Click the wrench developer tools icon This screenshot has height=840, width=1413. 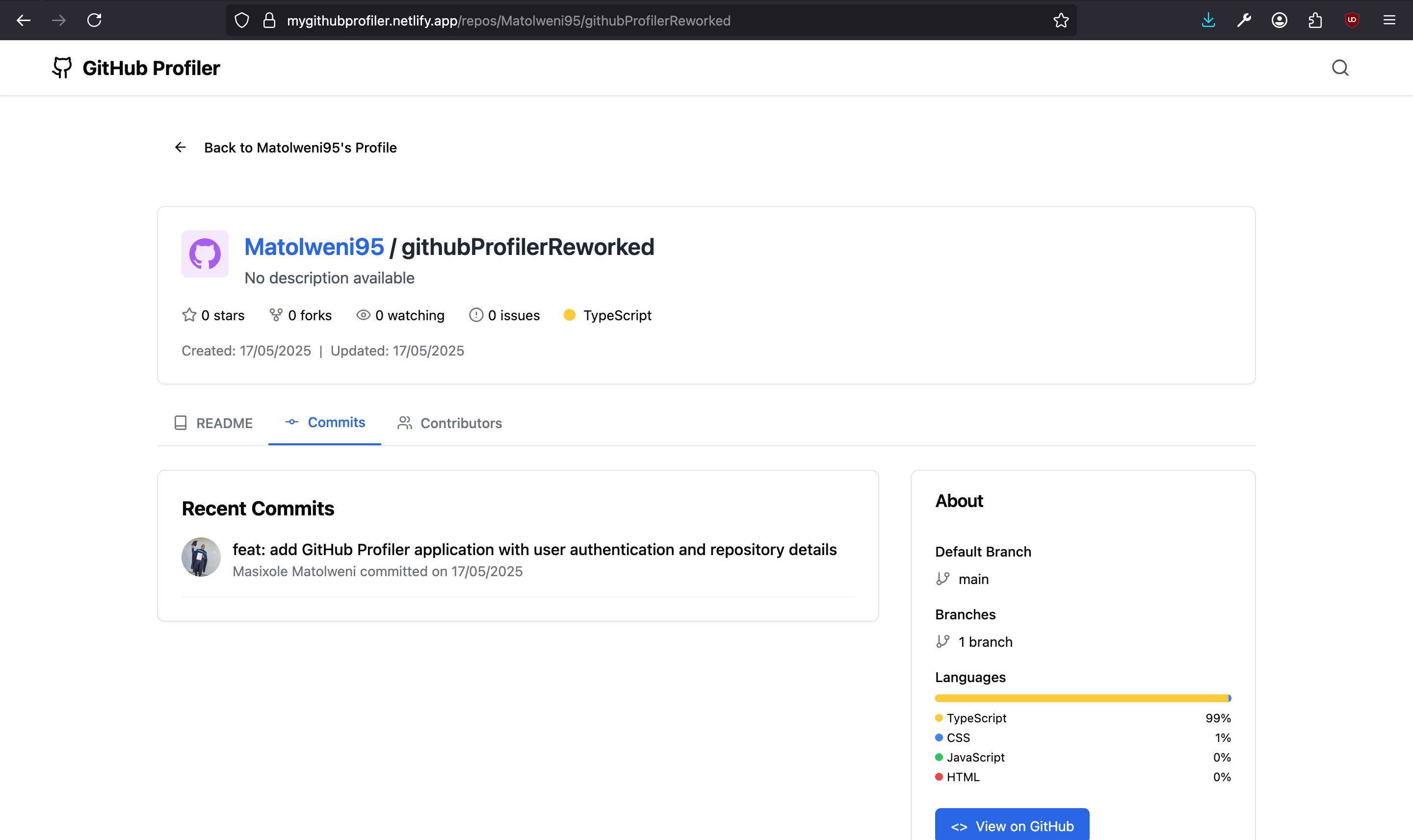click(x=1244, y=21)
